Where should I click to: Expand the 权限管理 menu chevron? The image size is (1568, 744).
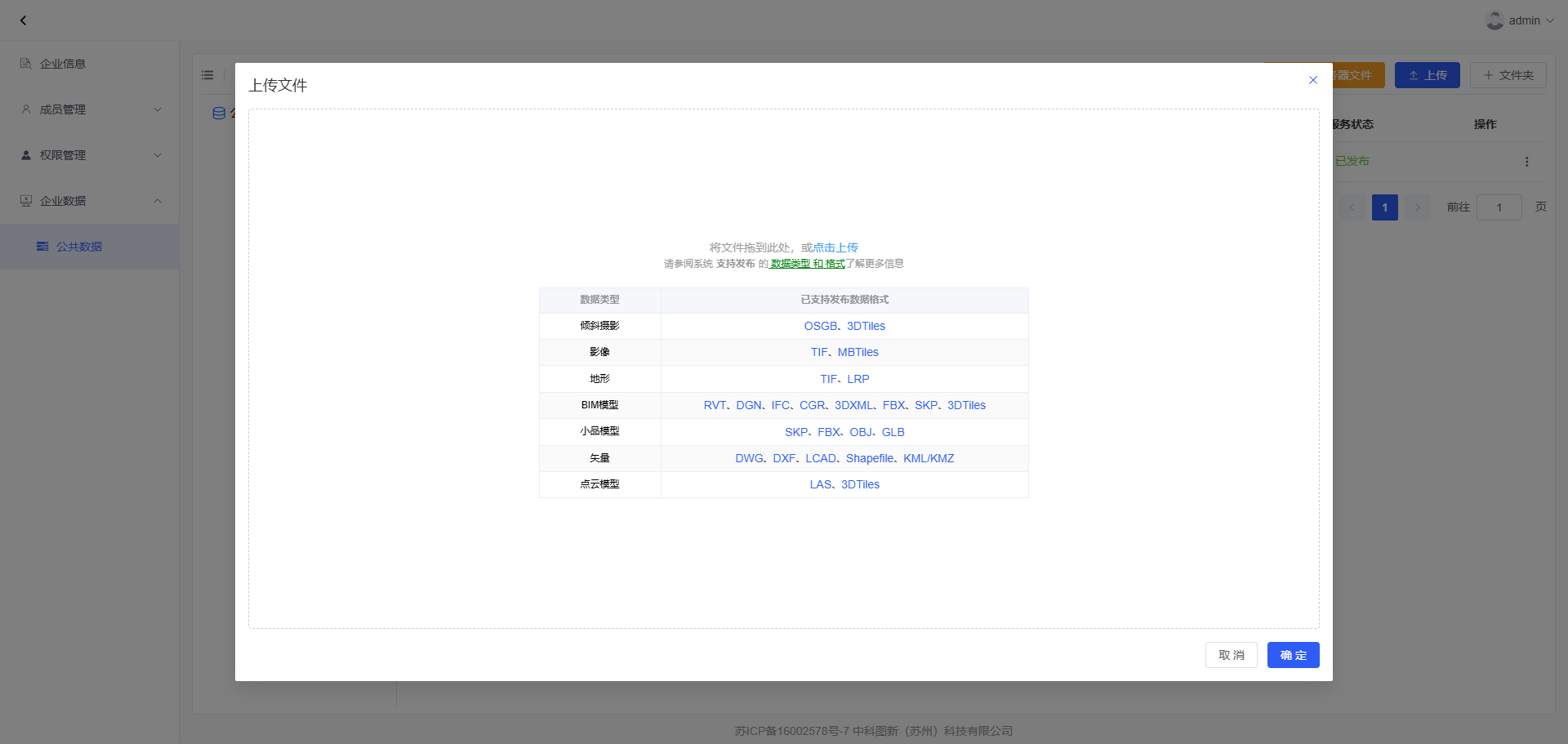click(158, 155)
